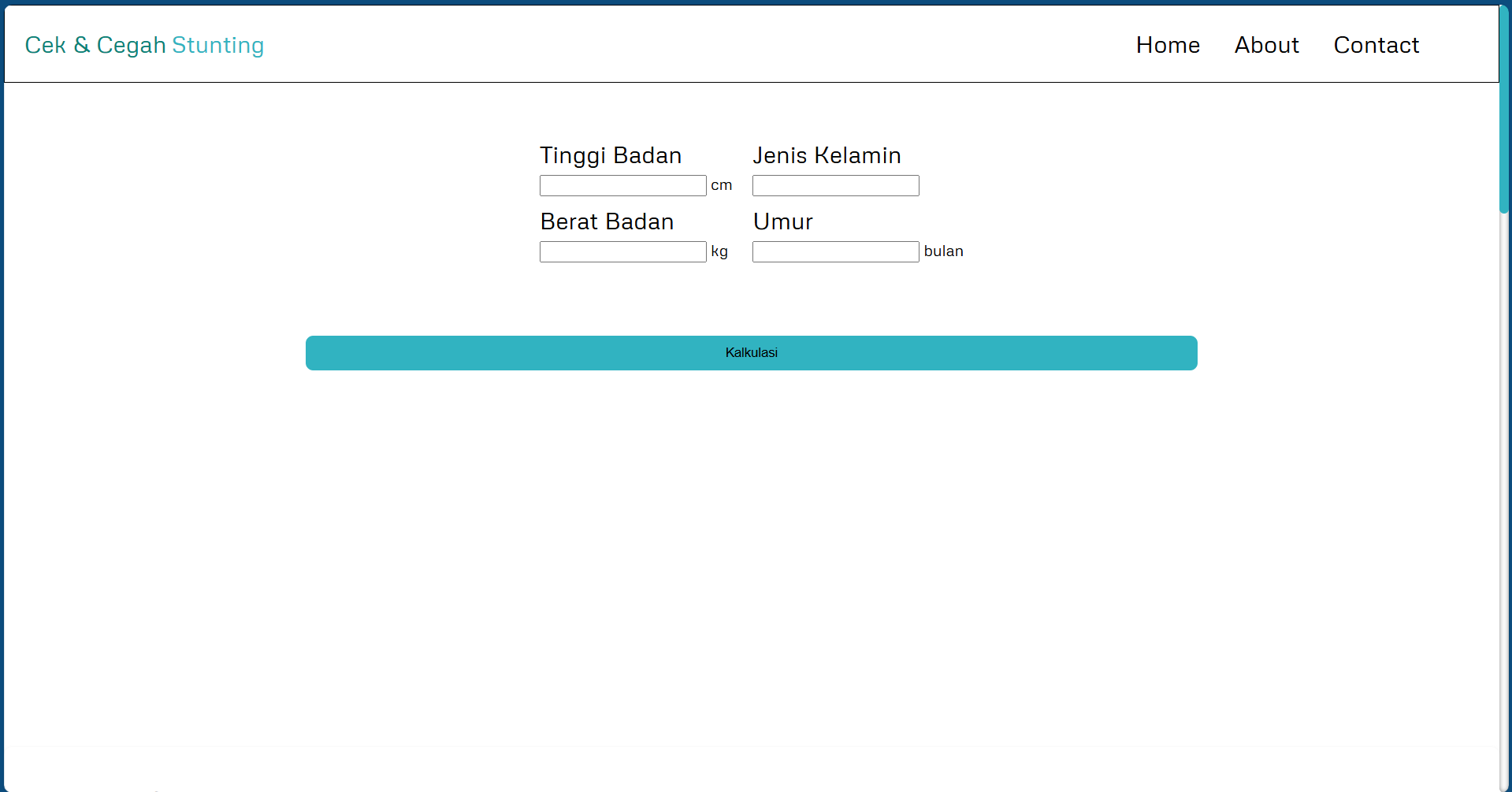Click into the Berat Badan field
The image size is (1512, 792).
pyautogui.click(x=622, y=252)
